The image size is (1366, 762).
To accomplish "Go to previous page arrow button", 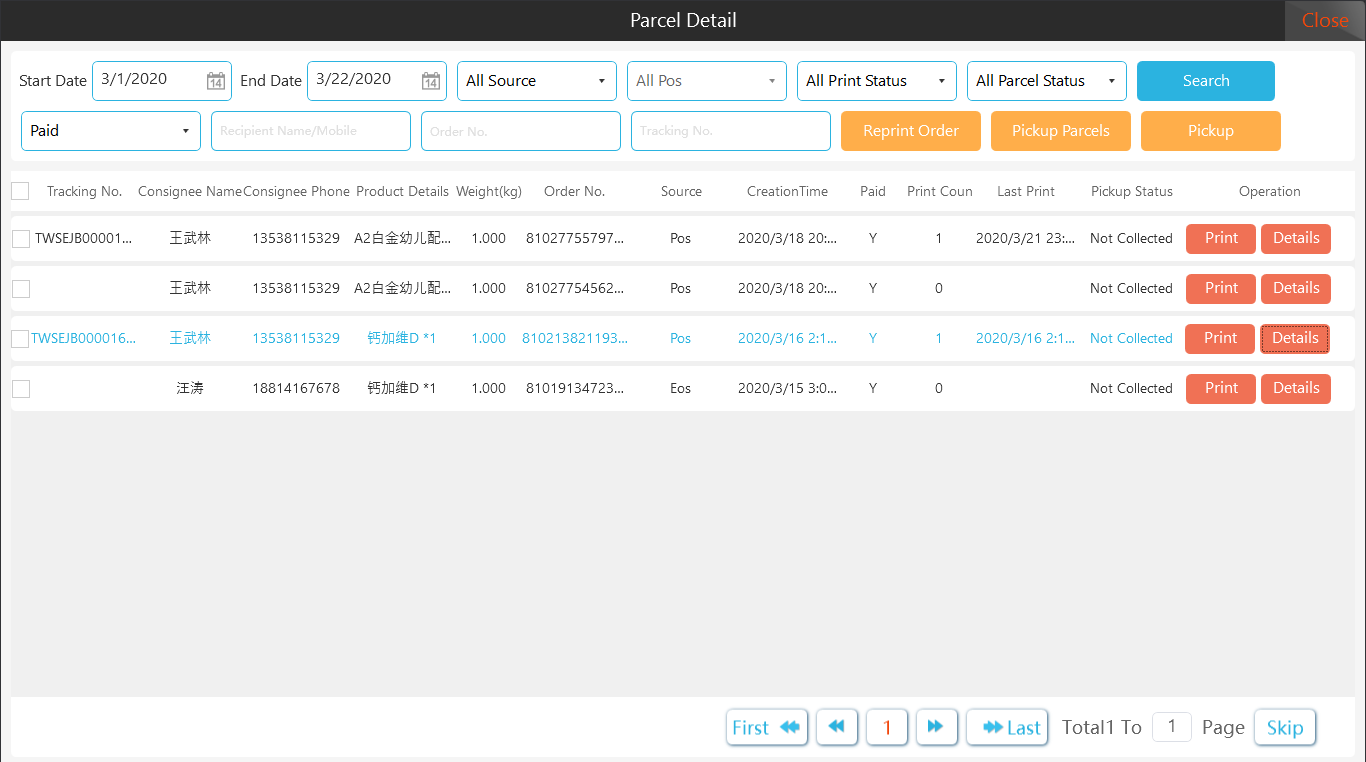I will pyautogui.click(x=837, y=727).
